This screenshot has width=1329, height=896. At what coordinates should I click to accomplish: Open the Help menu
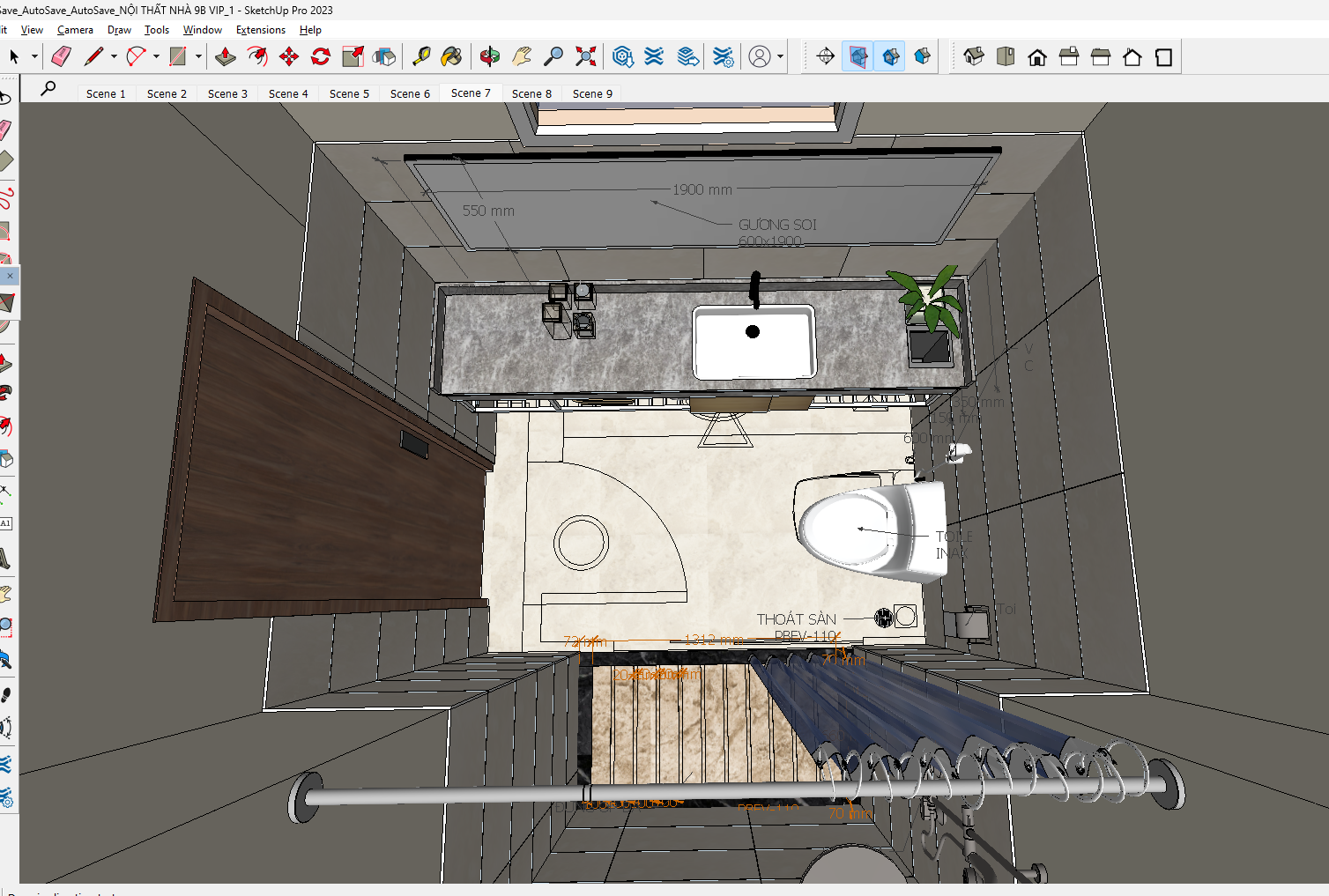(x=310, y=30)
